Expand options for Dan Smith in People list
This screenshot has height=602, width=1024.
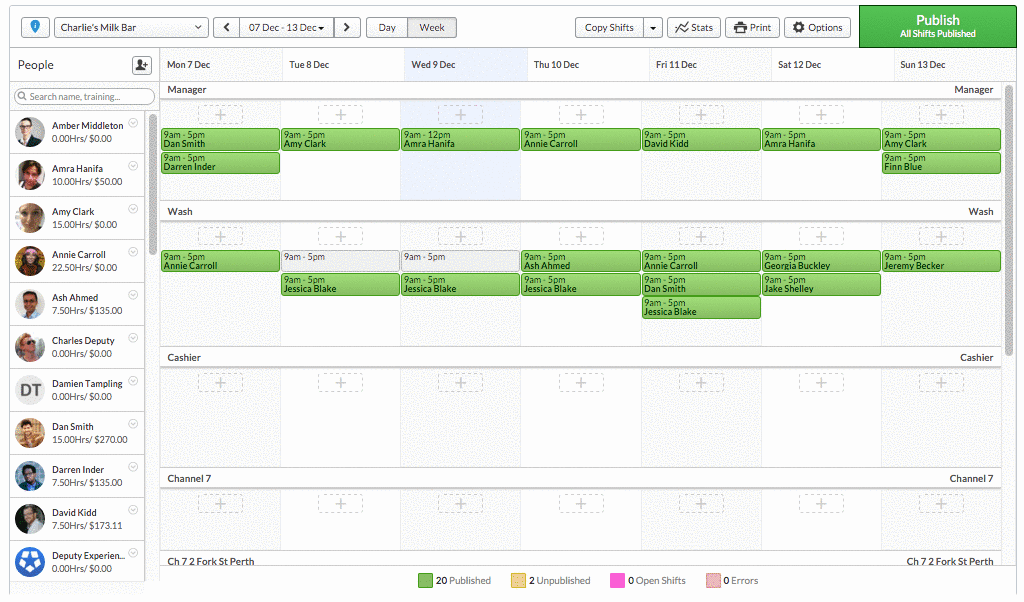coord(133,424)
